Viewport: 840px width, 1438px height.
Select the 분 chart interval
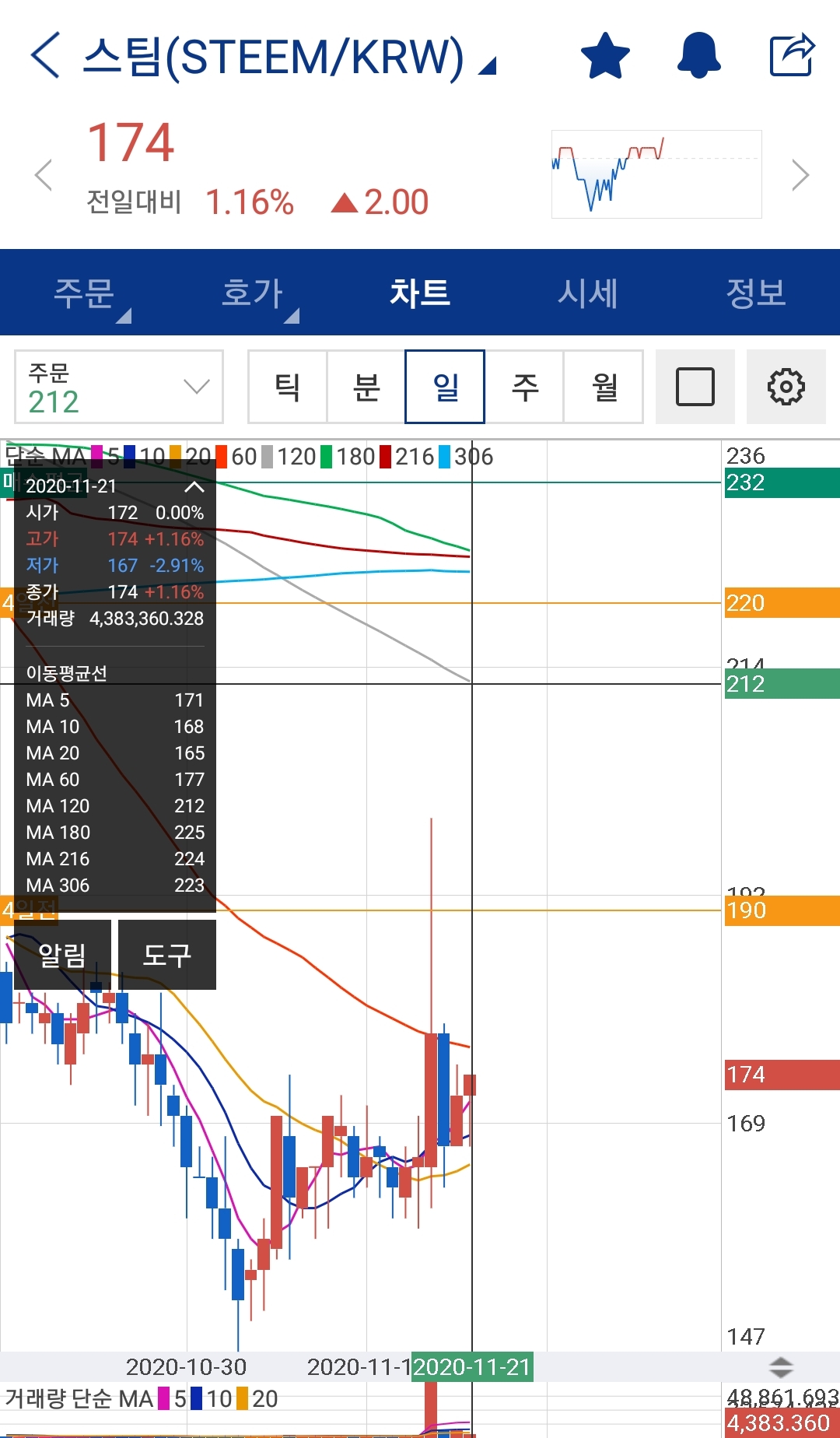coord(366,387)
